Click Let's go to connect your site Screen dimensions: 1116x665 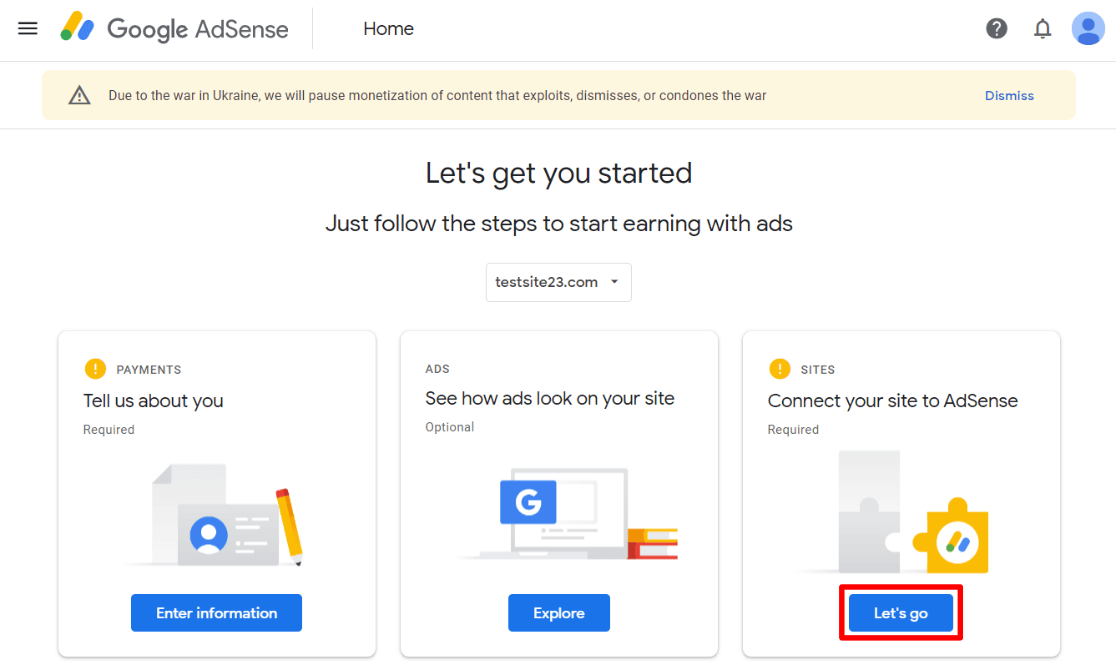[x=900, y=612]
